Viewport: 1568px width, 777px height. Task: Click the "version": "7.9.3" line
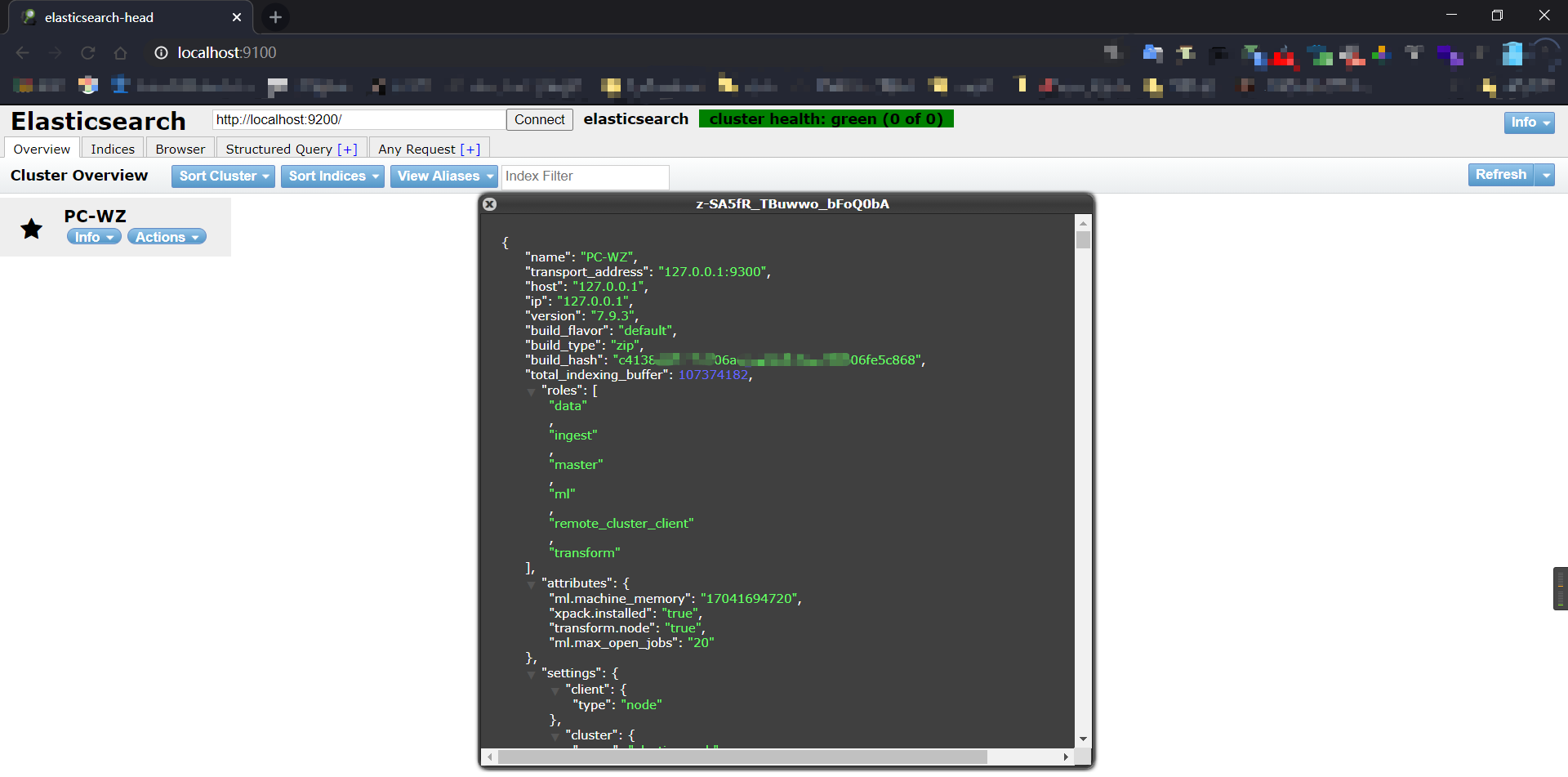pos(581,316)
